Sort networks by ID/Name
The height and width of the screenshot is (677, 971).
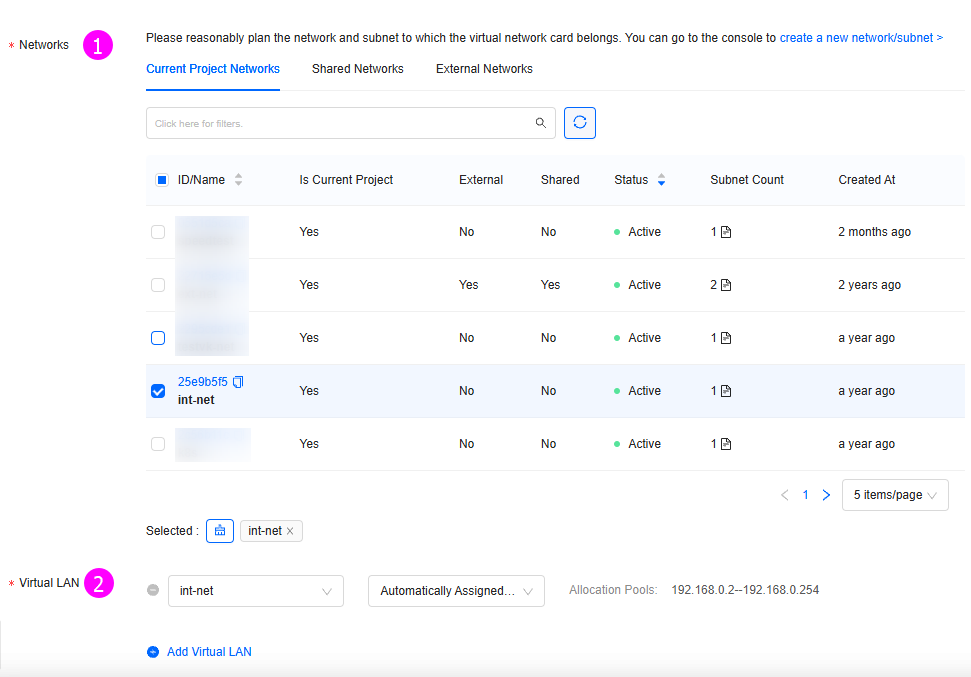[x=238, y=180]
